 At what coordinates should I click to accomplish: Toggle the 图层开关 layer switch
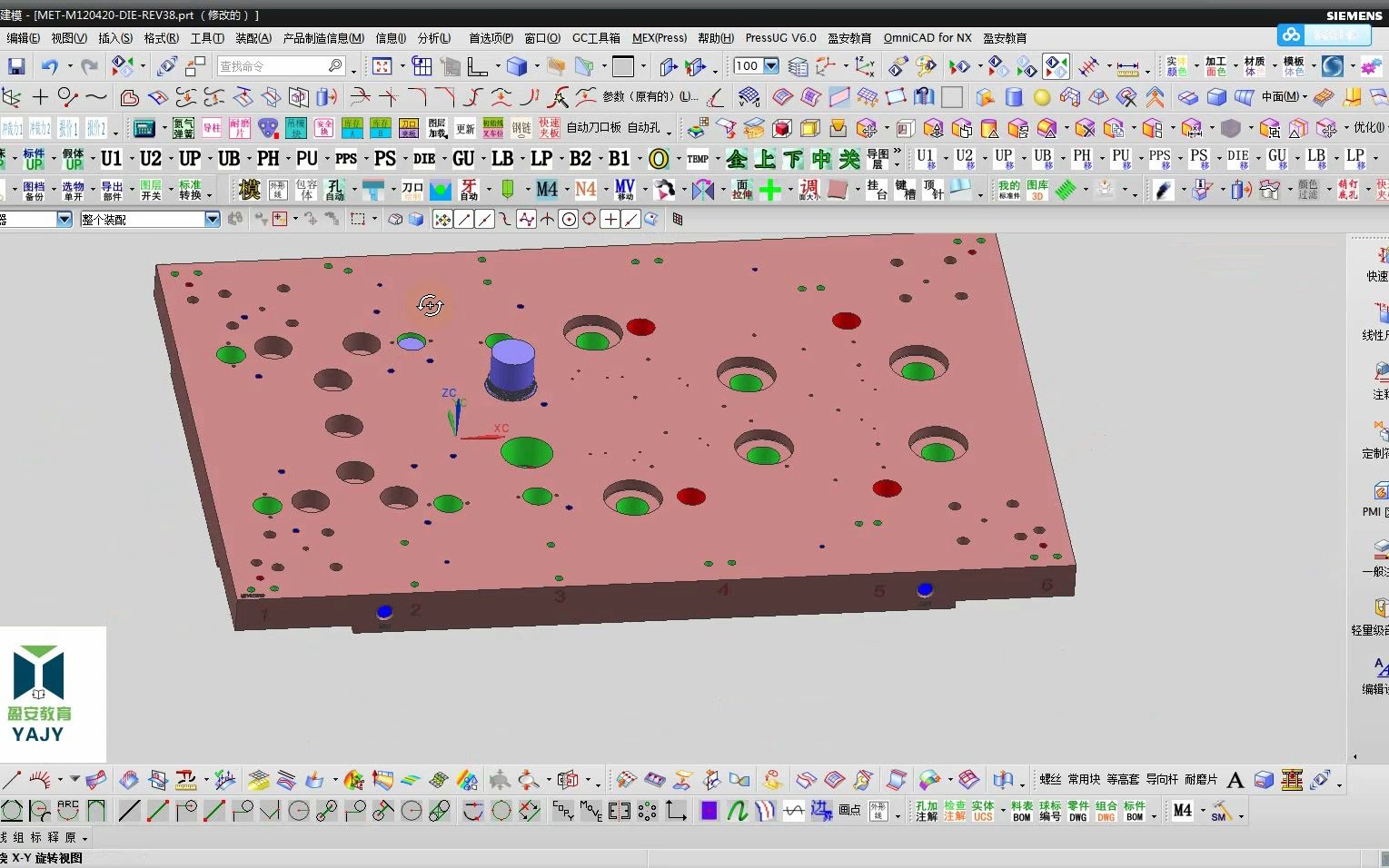tap(151, 190)
